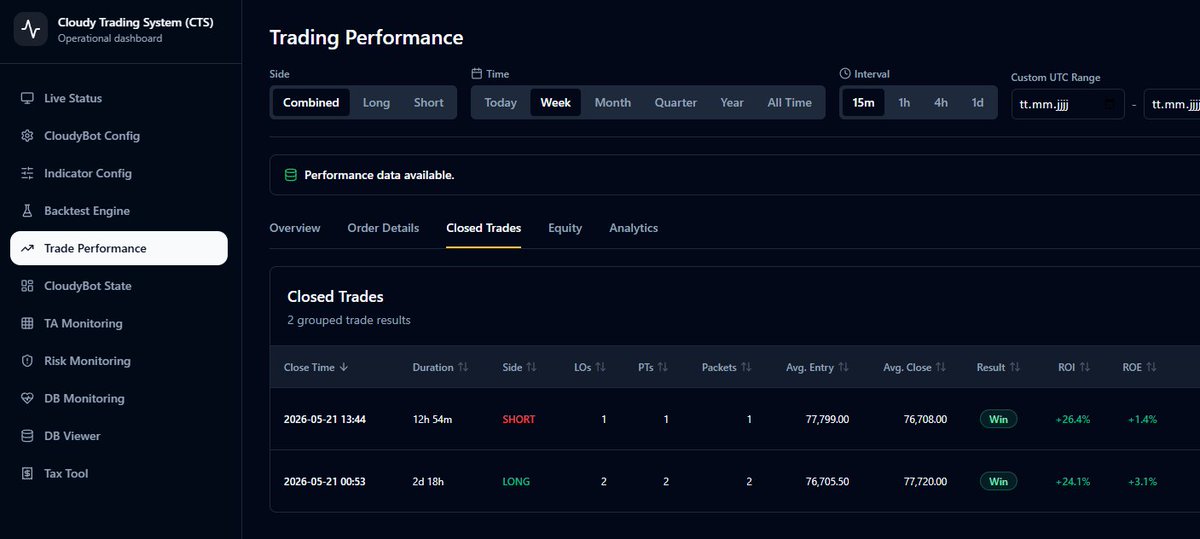Screen dimensions: 1200x539
Task: Click the DB Monitoring heart-pulse icon
Action: (27, 398)
